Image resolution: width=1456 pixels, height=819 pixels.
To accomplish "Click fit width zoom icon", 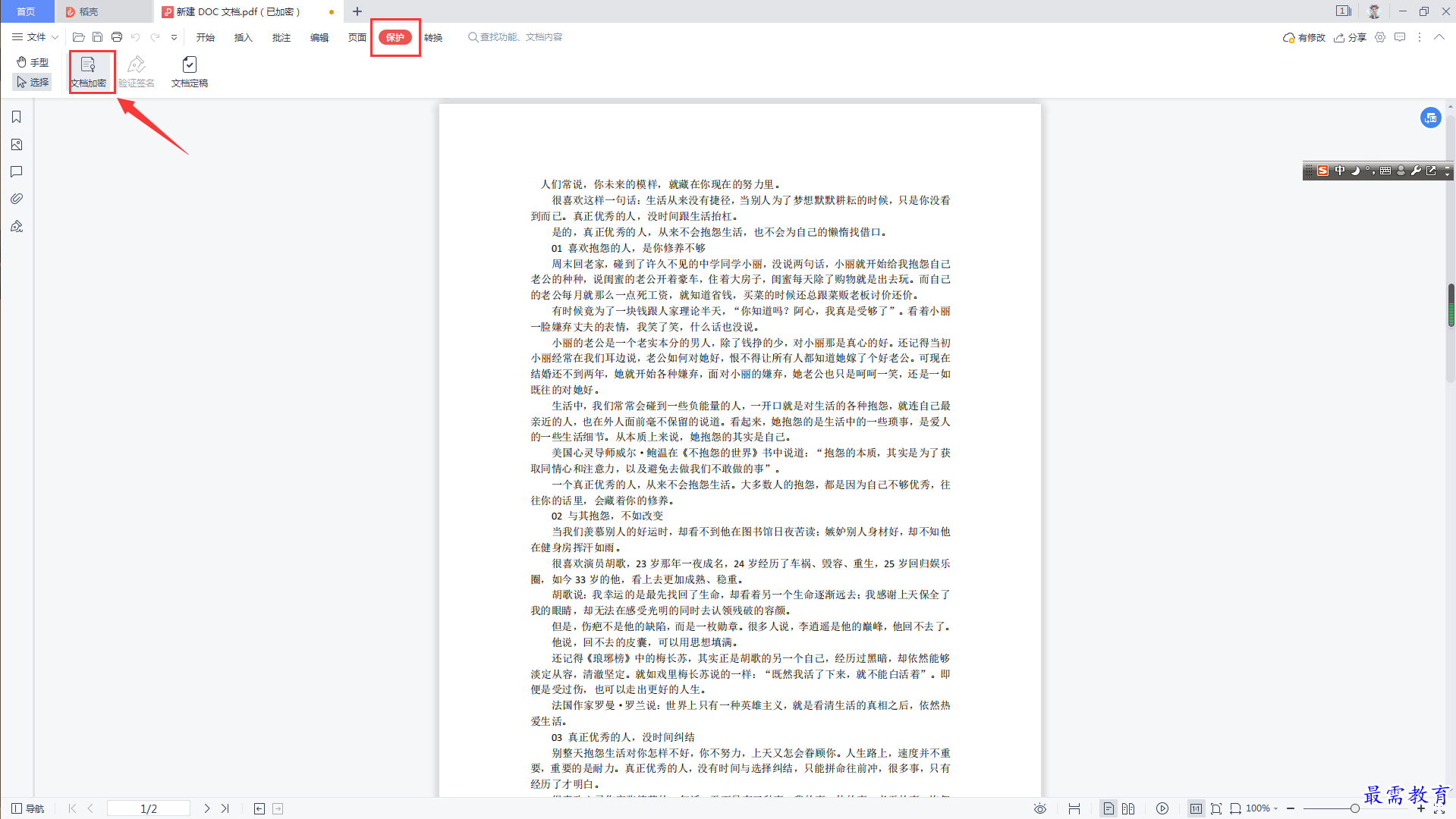I will point(1235,808).
